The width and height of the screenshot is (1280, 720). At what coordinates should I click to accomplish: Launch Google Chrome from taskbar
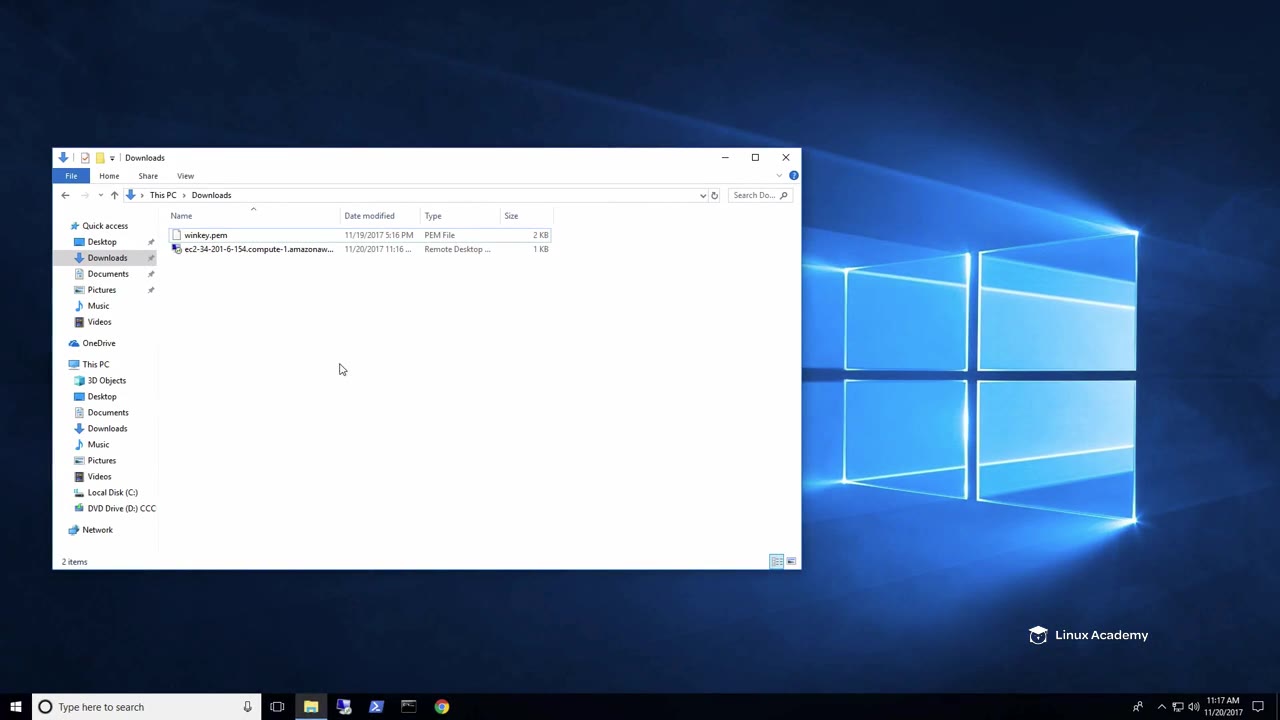tap(441, 707)
